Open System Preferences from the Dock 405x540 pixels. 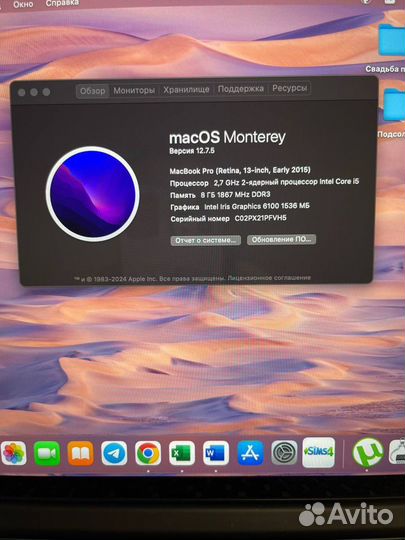click(284, 453)
